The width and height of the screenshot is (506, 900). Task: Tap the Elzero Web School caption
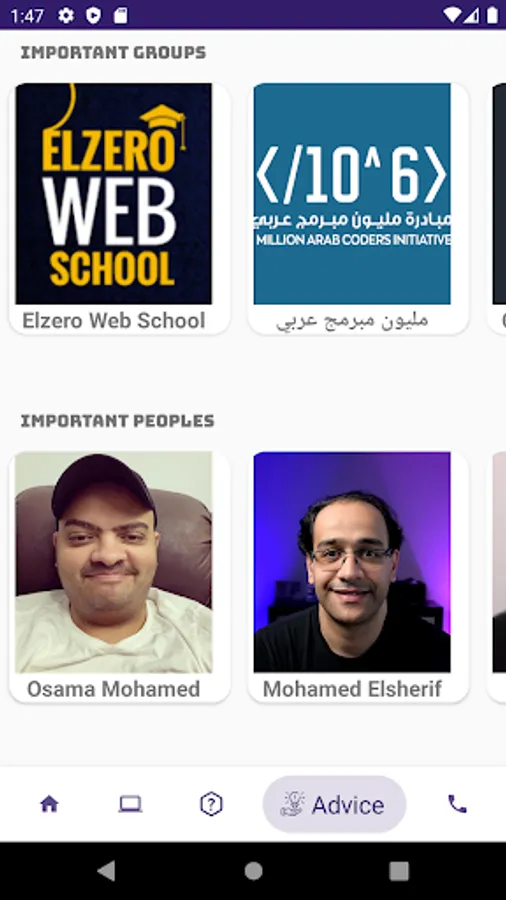[114, 320]
